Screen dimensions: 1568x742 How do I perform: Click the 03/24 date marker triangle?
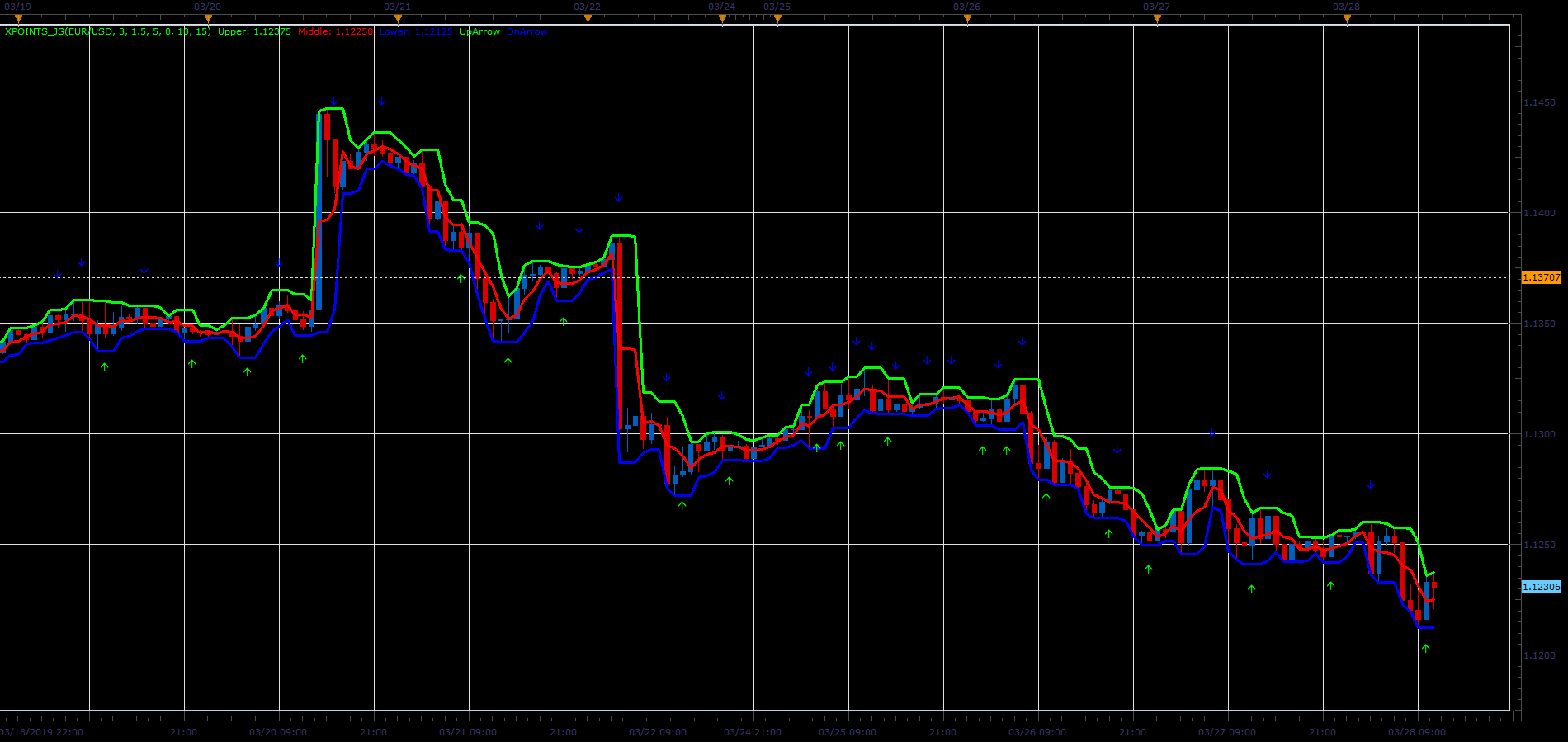722,19
